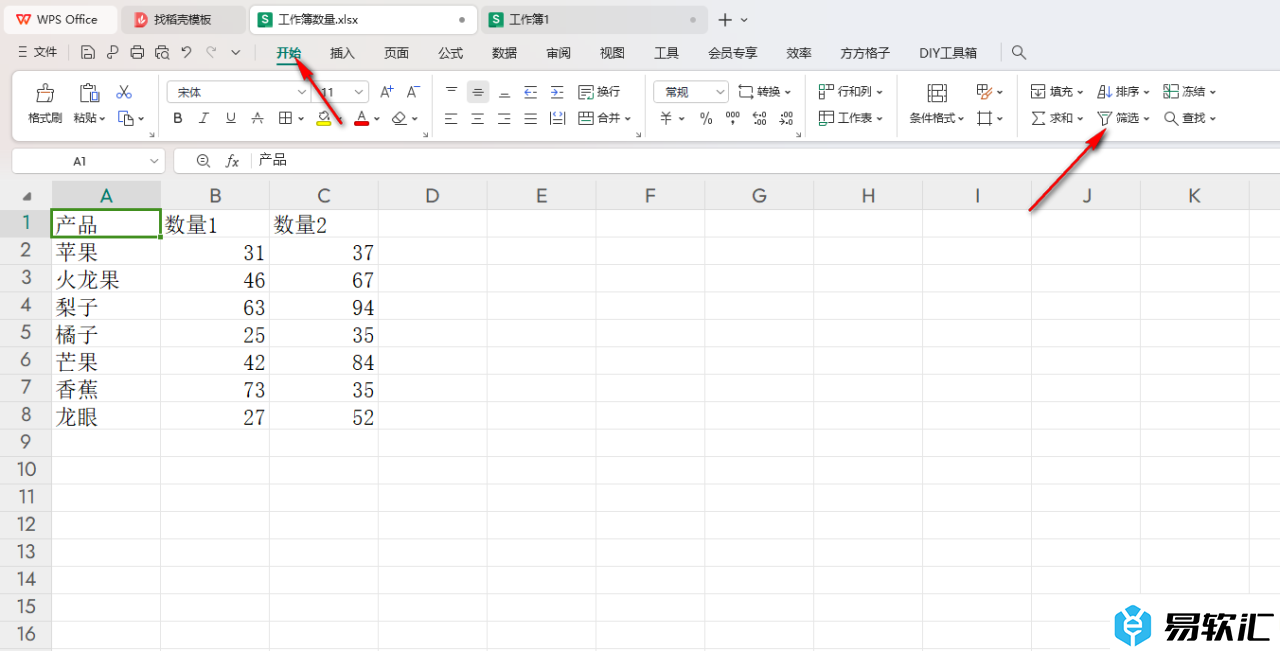Expand the Freeze (冻结) dropdown
Viewport: 1280px width, 651px height.
point(1213,92)
